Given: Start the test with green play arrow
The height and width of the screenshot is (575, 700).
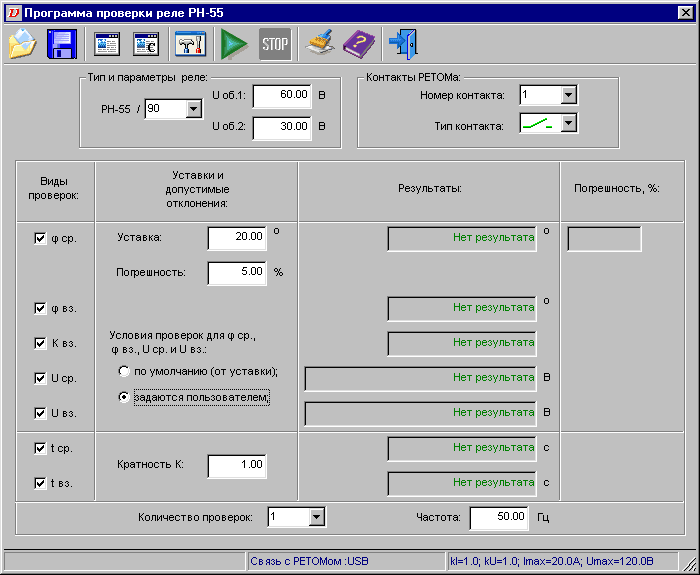Looking at the screenshot, I should coord(234,44).
